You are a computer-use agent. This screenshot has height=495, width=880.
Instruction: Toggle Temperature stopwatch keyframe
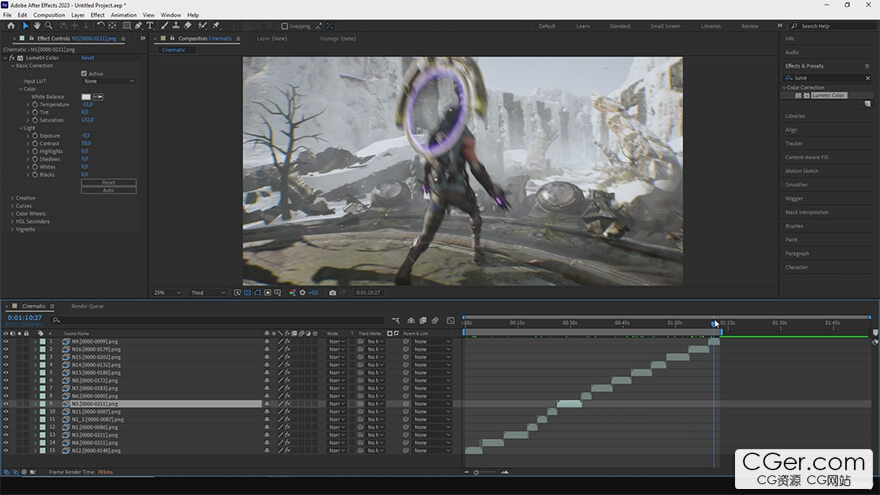[35, 104]
